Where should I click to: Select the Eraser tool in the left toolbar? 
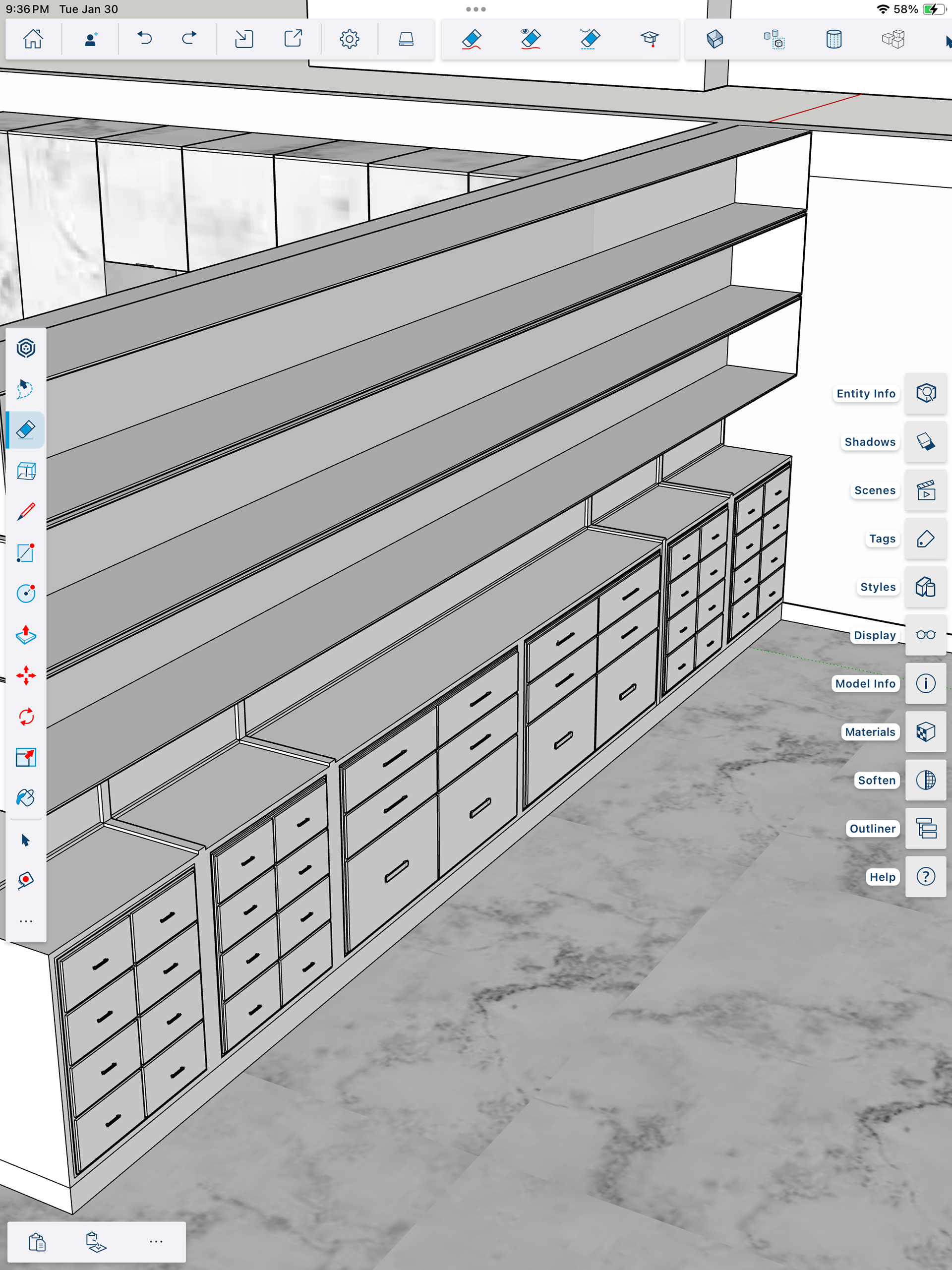(x=26, y=429)
